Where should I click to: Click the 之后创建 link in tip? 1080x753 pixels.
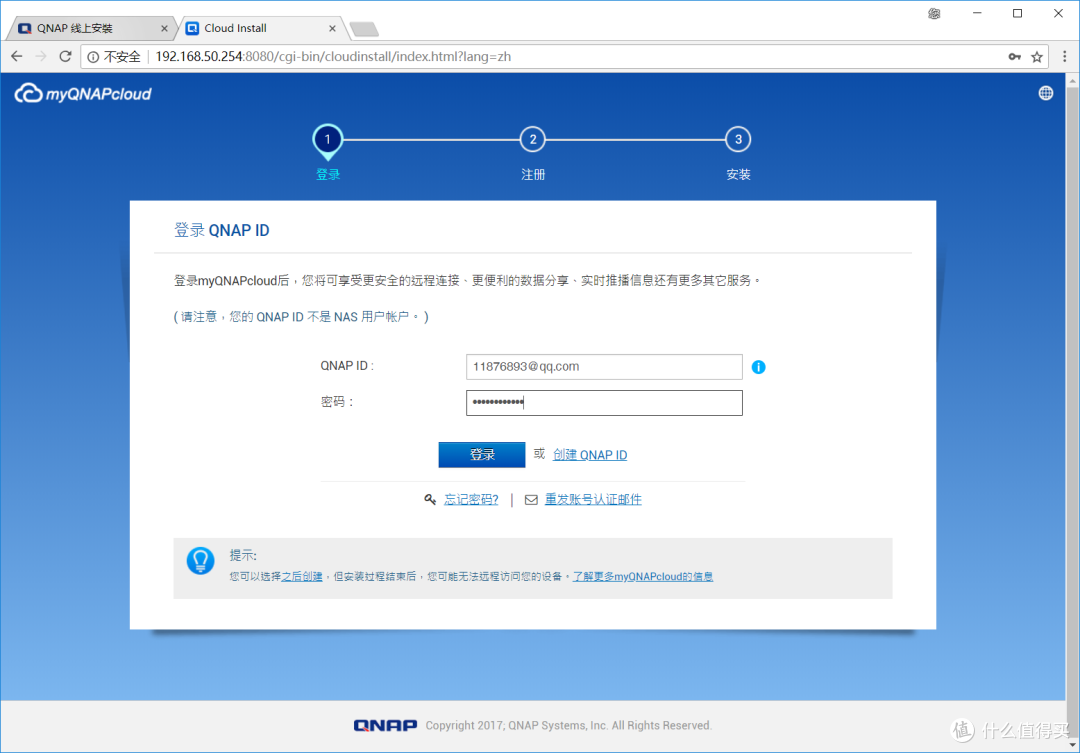click(302, 577)
